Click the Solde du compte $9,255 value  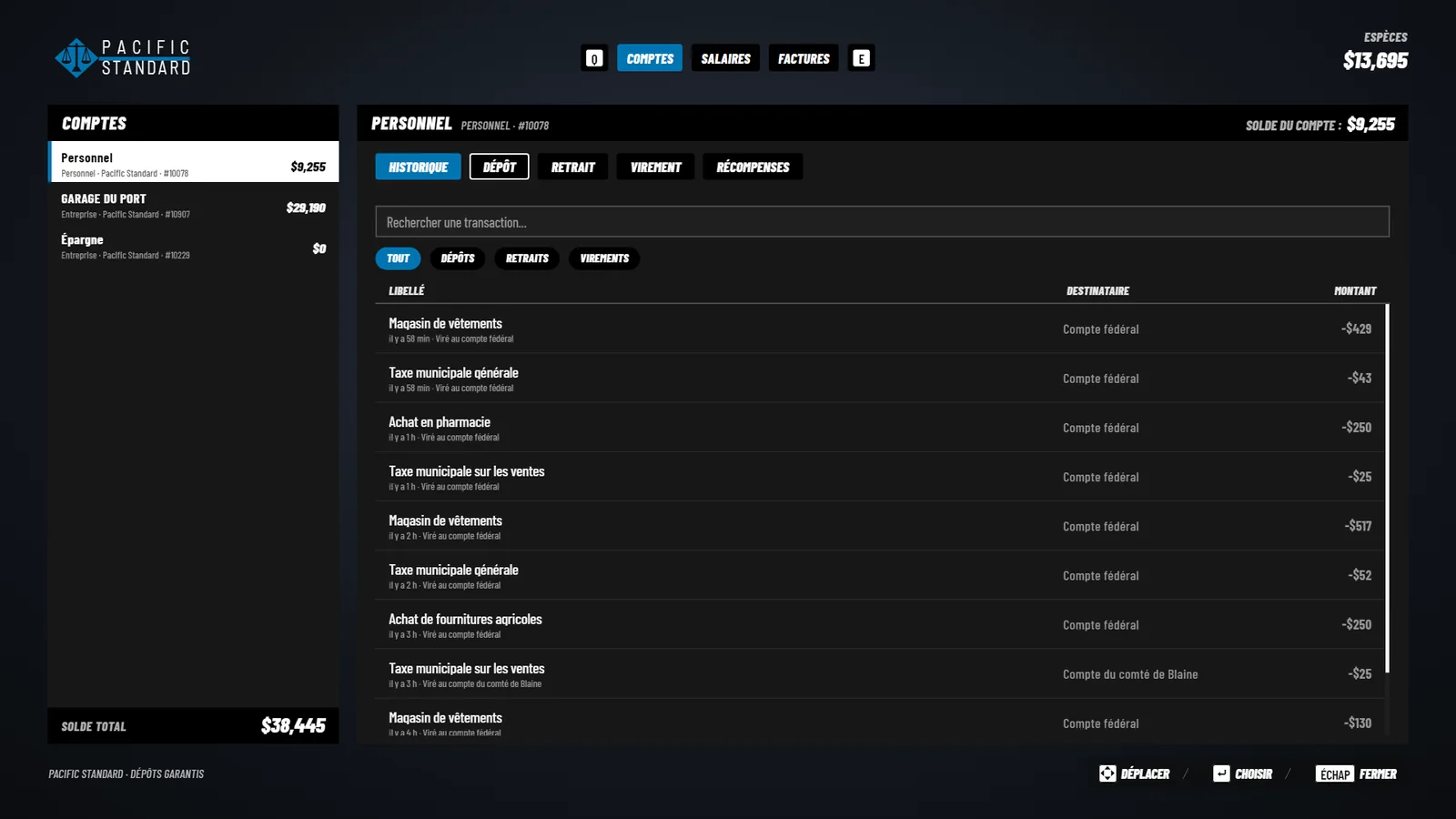tap(1370, 125)
